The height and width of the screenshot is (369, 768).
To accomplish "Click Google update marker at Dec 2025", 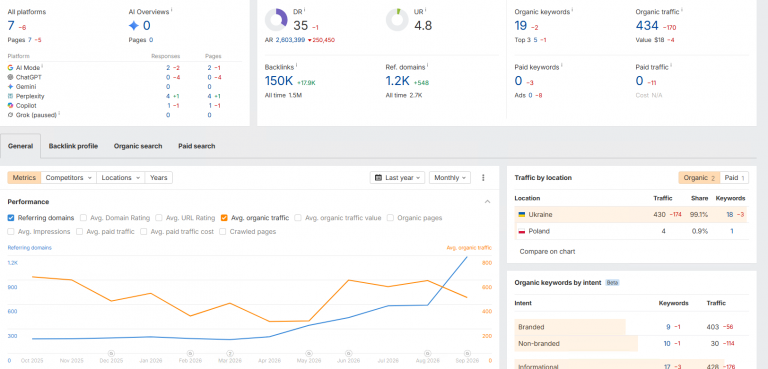I will (x=111, y=353).
